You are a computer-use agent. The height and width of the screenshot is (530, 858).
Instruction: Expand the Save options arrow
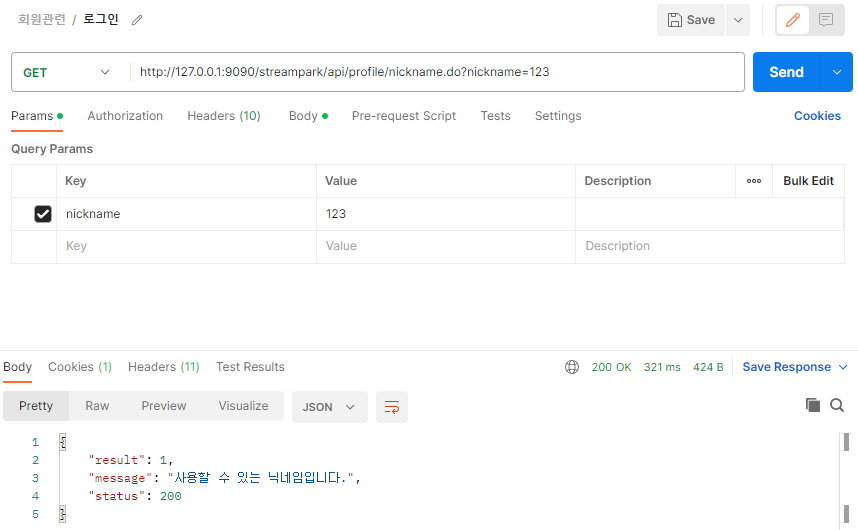(x=738, y=20)
